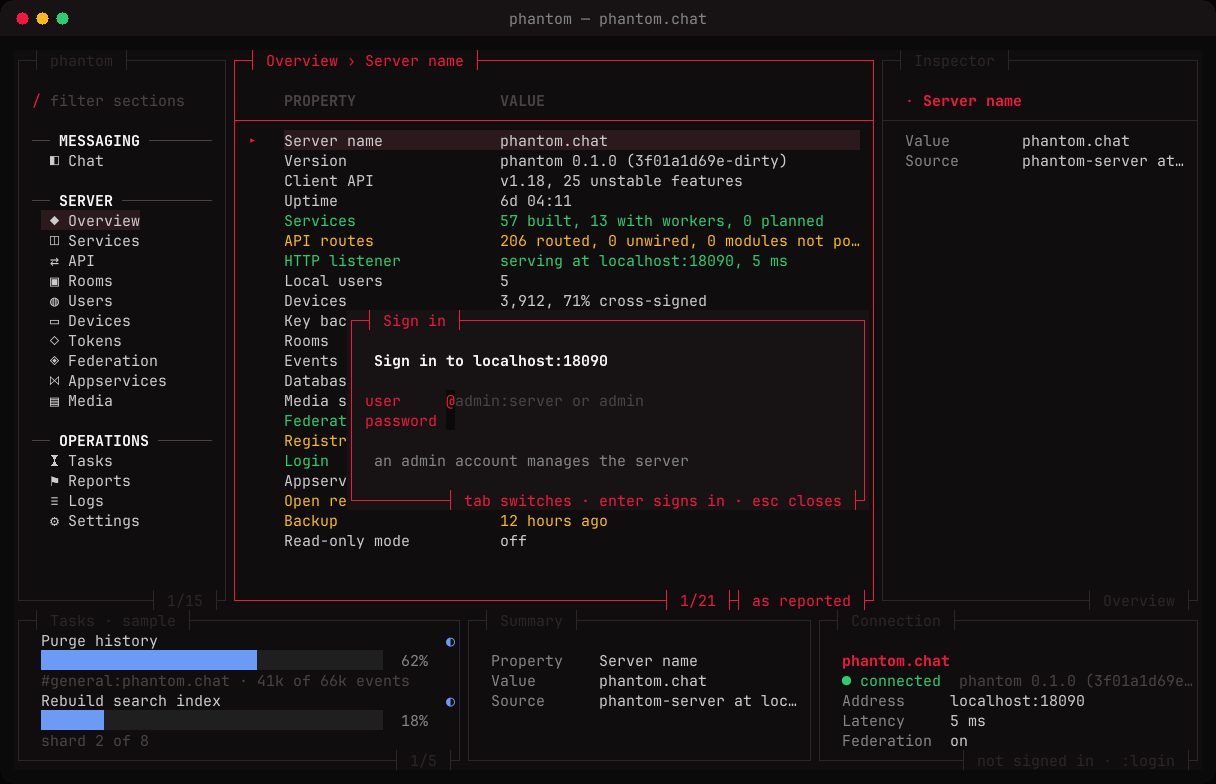
Task: Select the API routes row
Action: click(572, 241)
